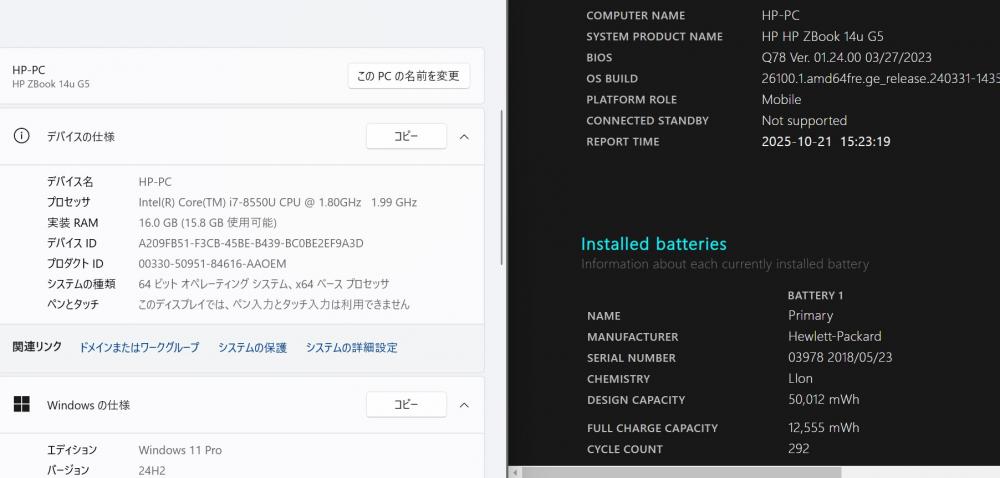
Task: Click battery name value Primary
Action: [x=810, y=315]
